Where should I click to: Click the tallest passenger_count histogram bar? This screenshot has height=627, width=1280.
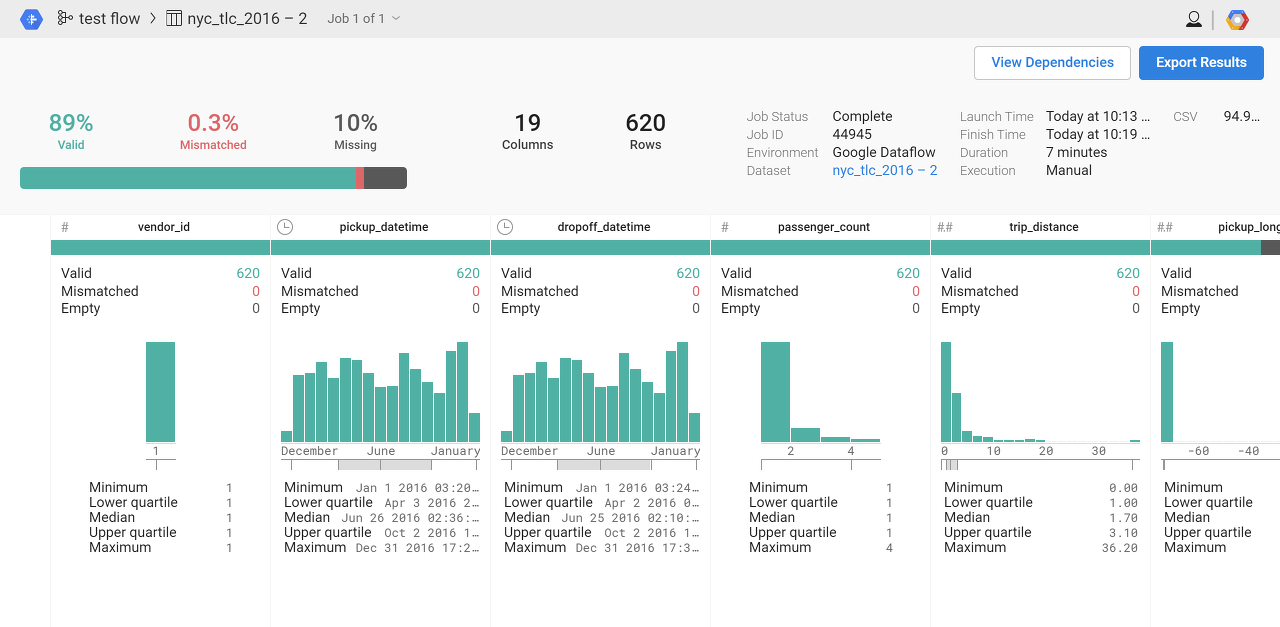775,392
